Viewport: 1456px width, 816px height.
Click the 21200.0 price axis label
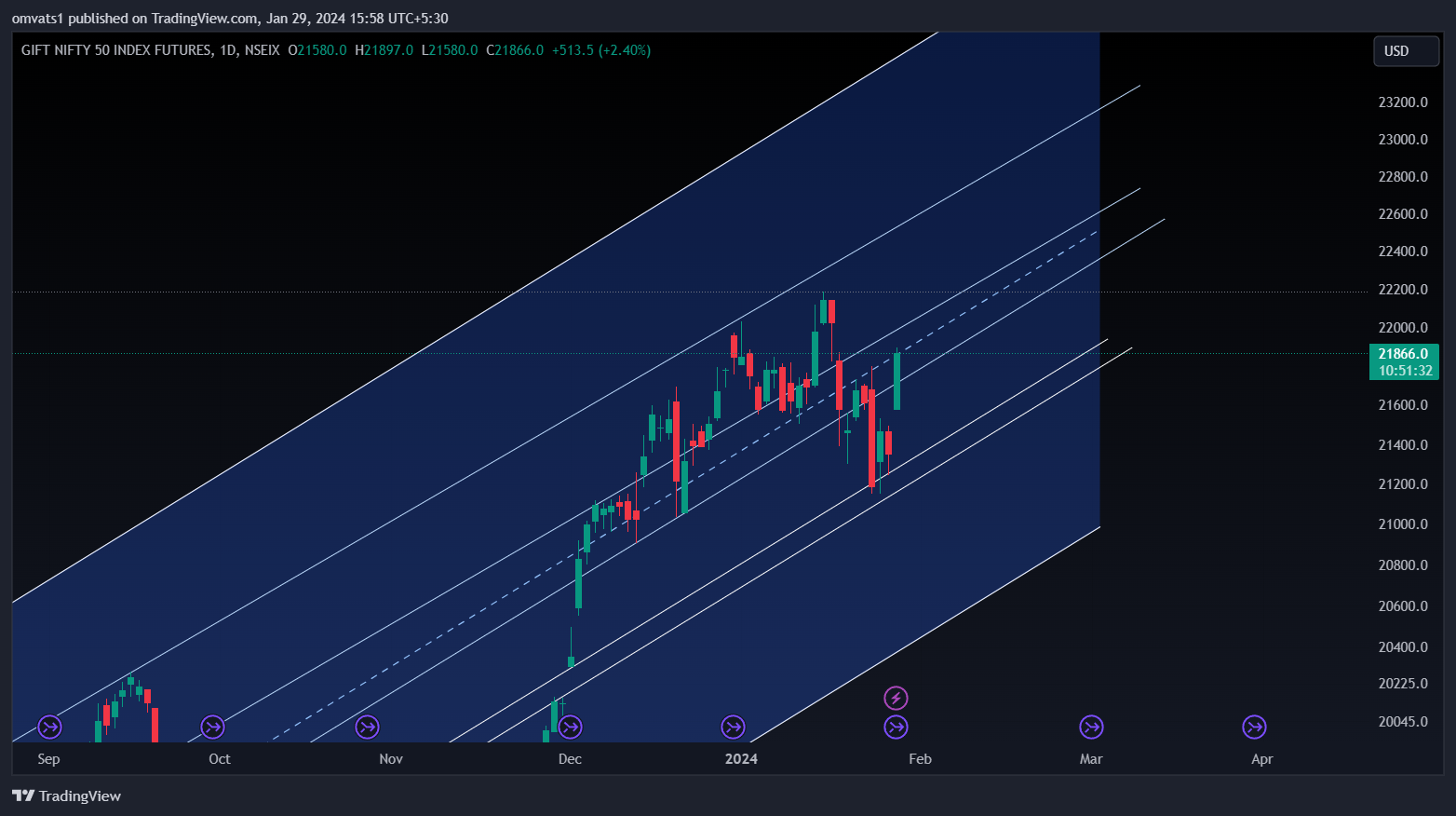(x=1403, y=484)
